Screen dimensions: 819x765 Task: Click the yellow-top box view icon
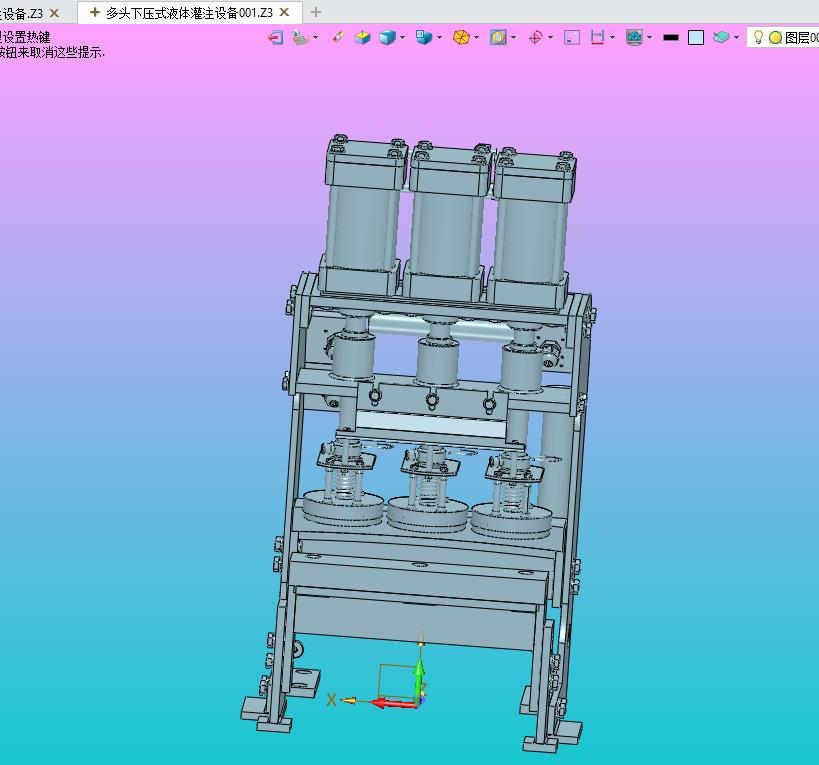click(x=362, y=38)
